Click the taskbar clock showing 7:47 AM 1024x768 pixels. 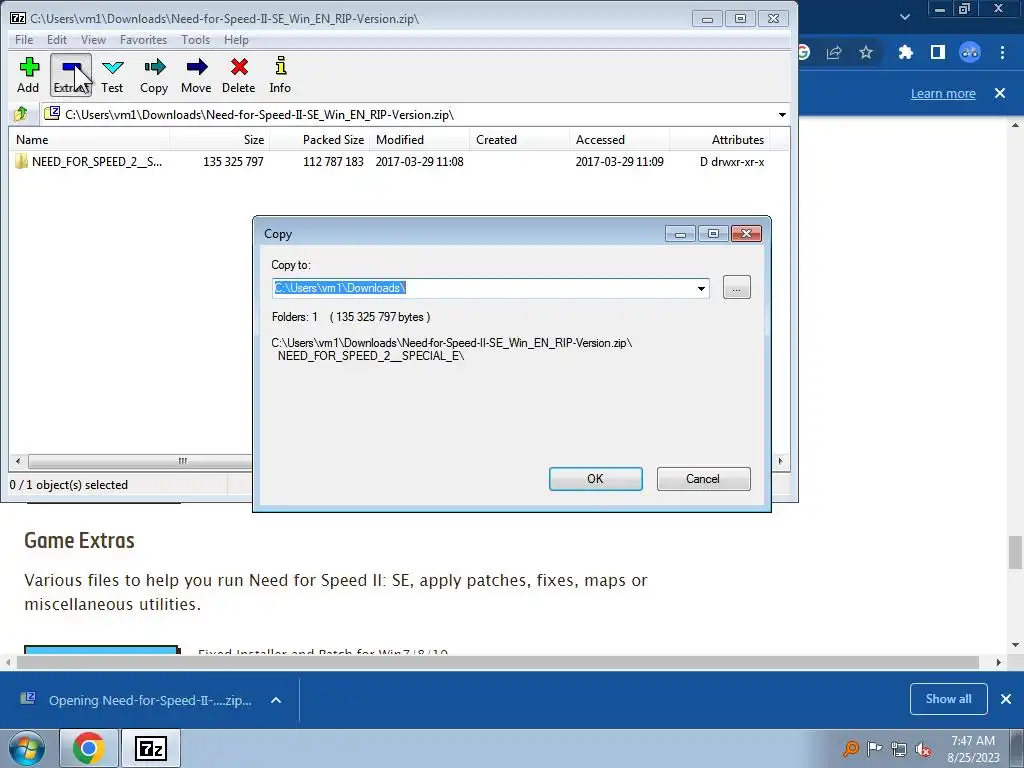973,748
